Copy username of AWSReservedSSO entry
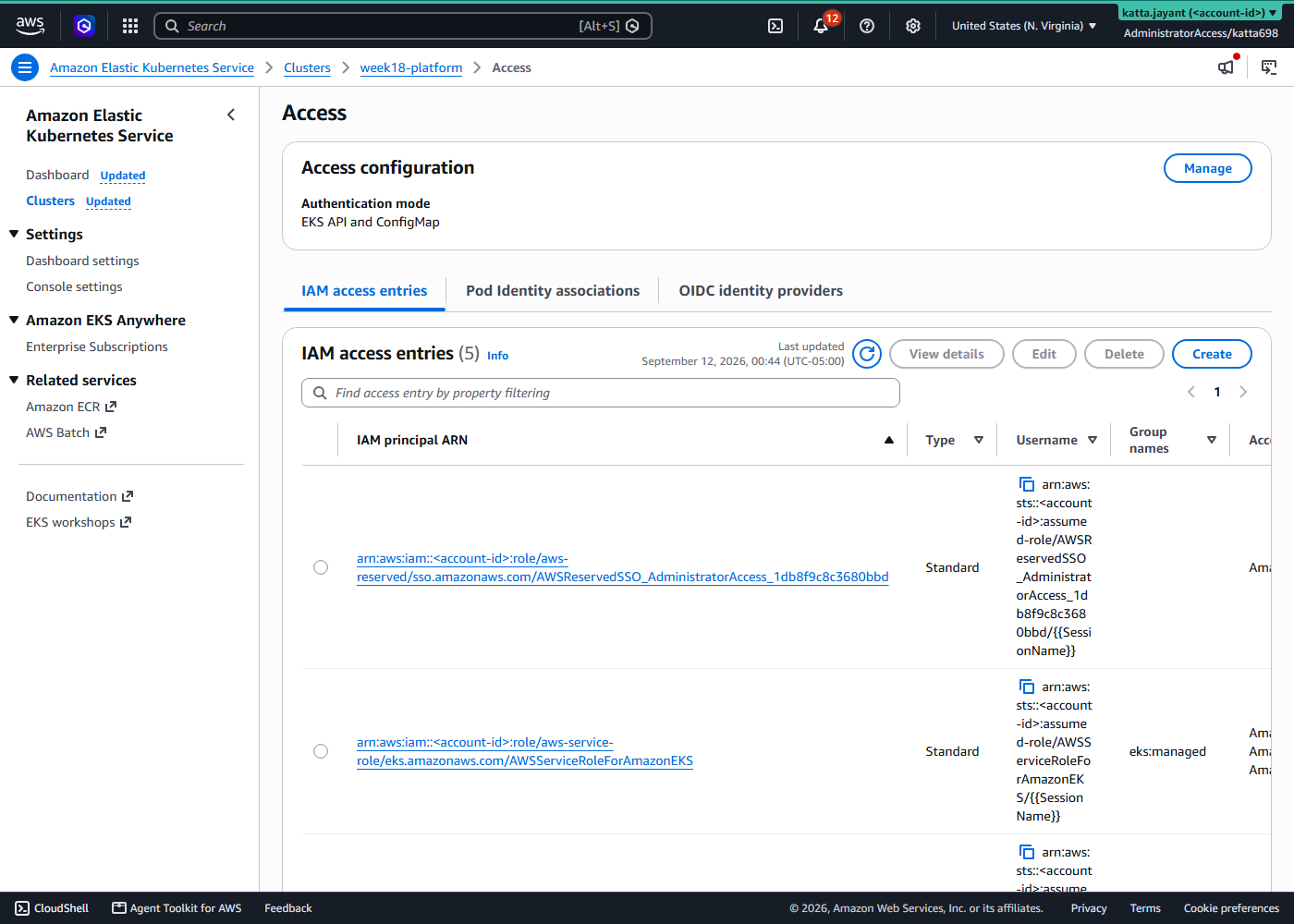This screenshot has width=1294, height=924. pos(1027,484)
